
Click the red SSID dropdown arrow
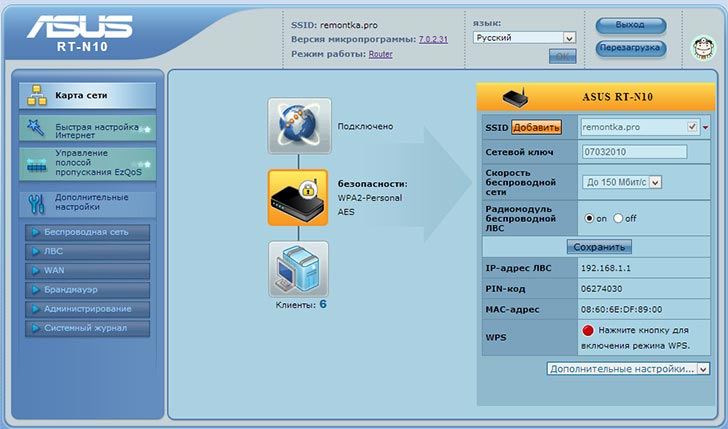click(x=706, y=127)
